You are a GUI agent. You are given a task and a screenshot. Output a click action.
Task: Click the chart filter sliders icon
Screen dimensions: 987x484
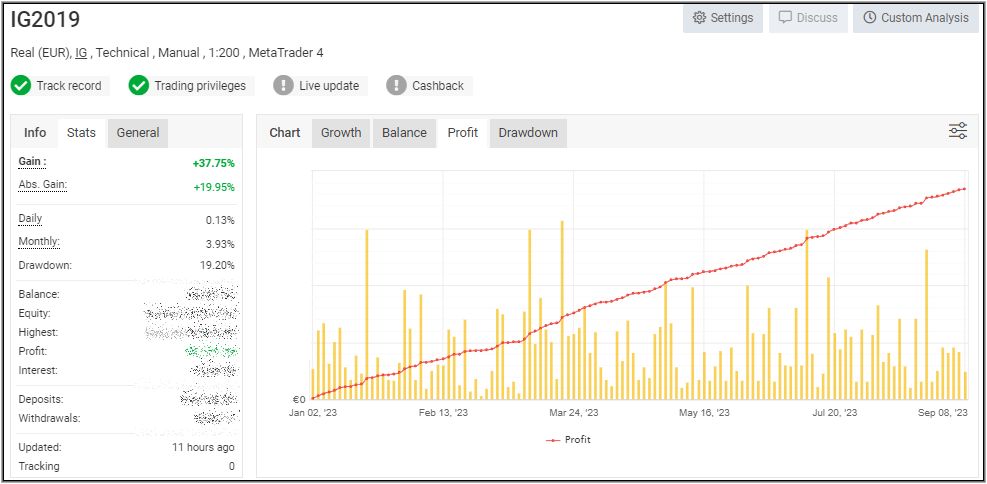click(957, 131)
